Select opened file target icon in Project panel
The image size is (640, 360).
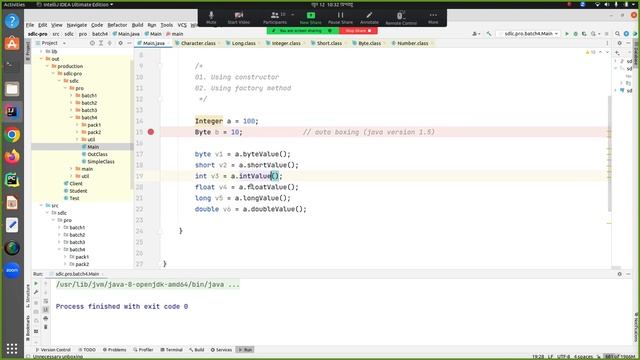[92, 43]
